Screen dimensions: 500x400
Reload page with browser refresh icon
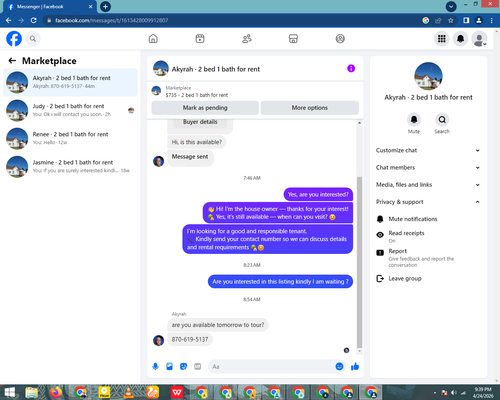coord(33,20)
